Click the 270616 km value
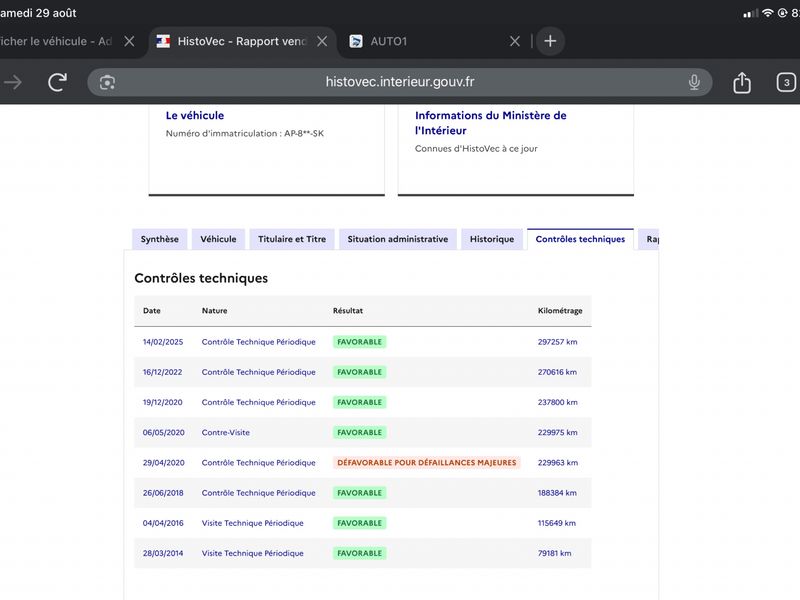Viewport: 800px width, 600px height. point(557,372)
